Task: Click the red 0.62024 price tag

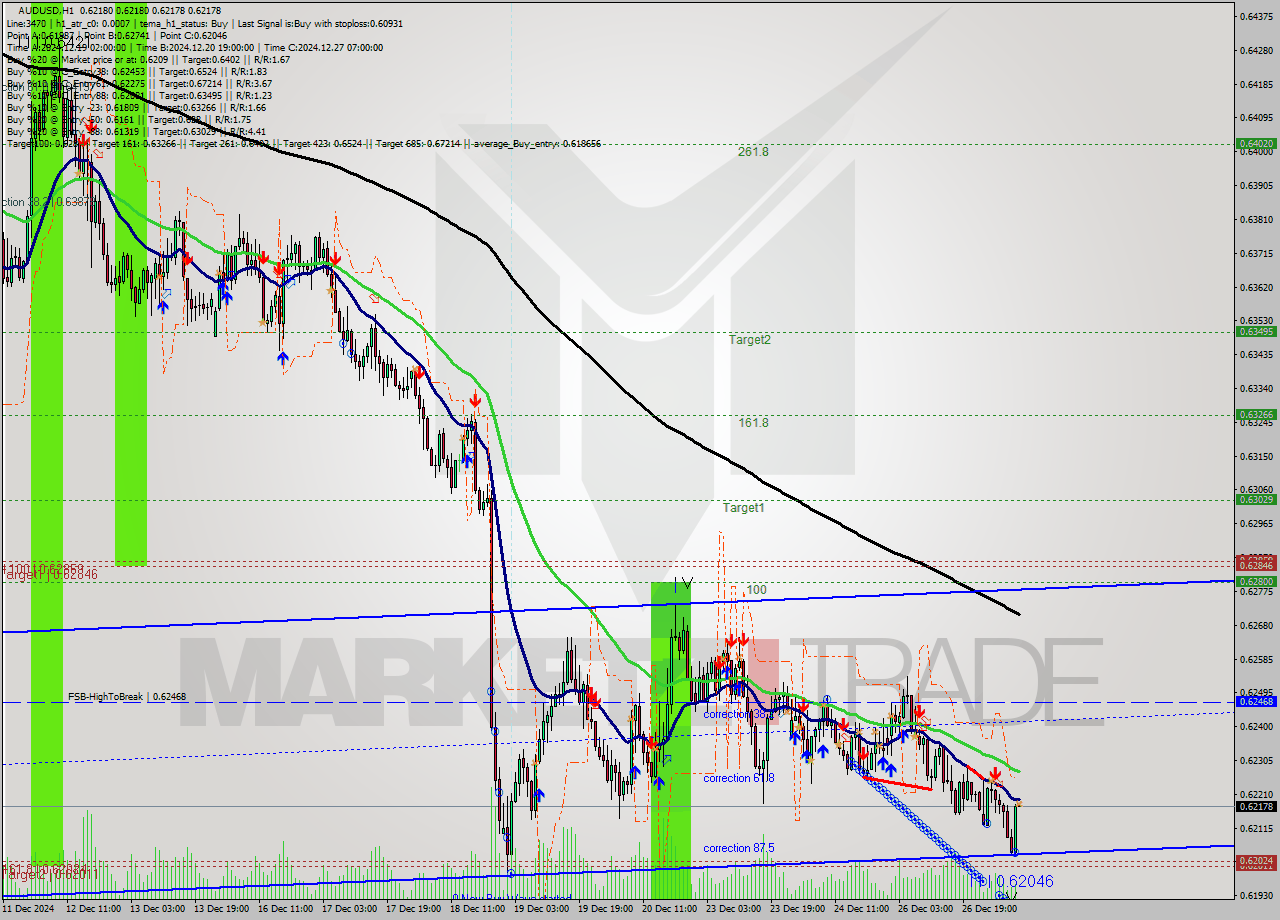Action: (1256, 861)
